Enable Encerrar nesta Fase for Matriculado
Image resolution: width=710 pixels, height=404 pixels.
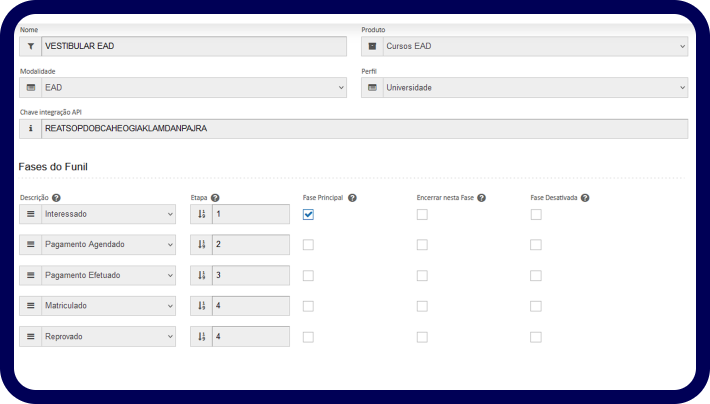tap(422, 306)
